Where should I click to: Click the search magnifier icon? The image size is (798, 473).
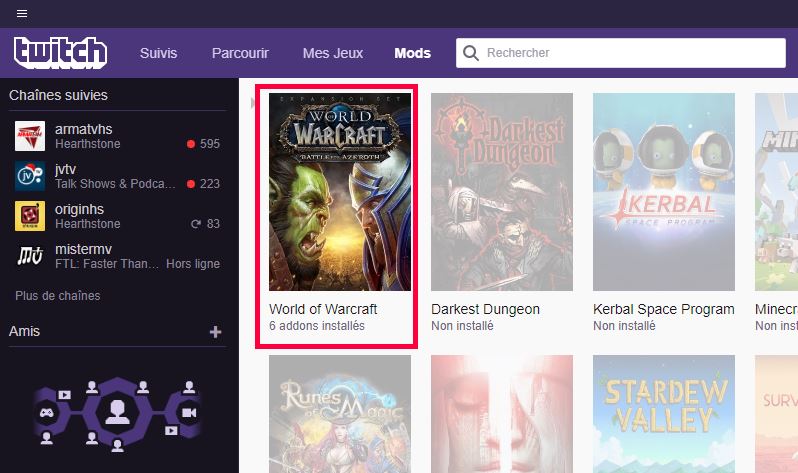pyautogui.click(x=471, y=53)
